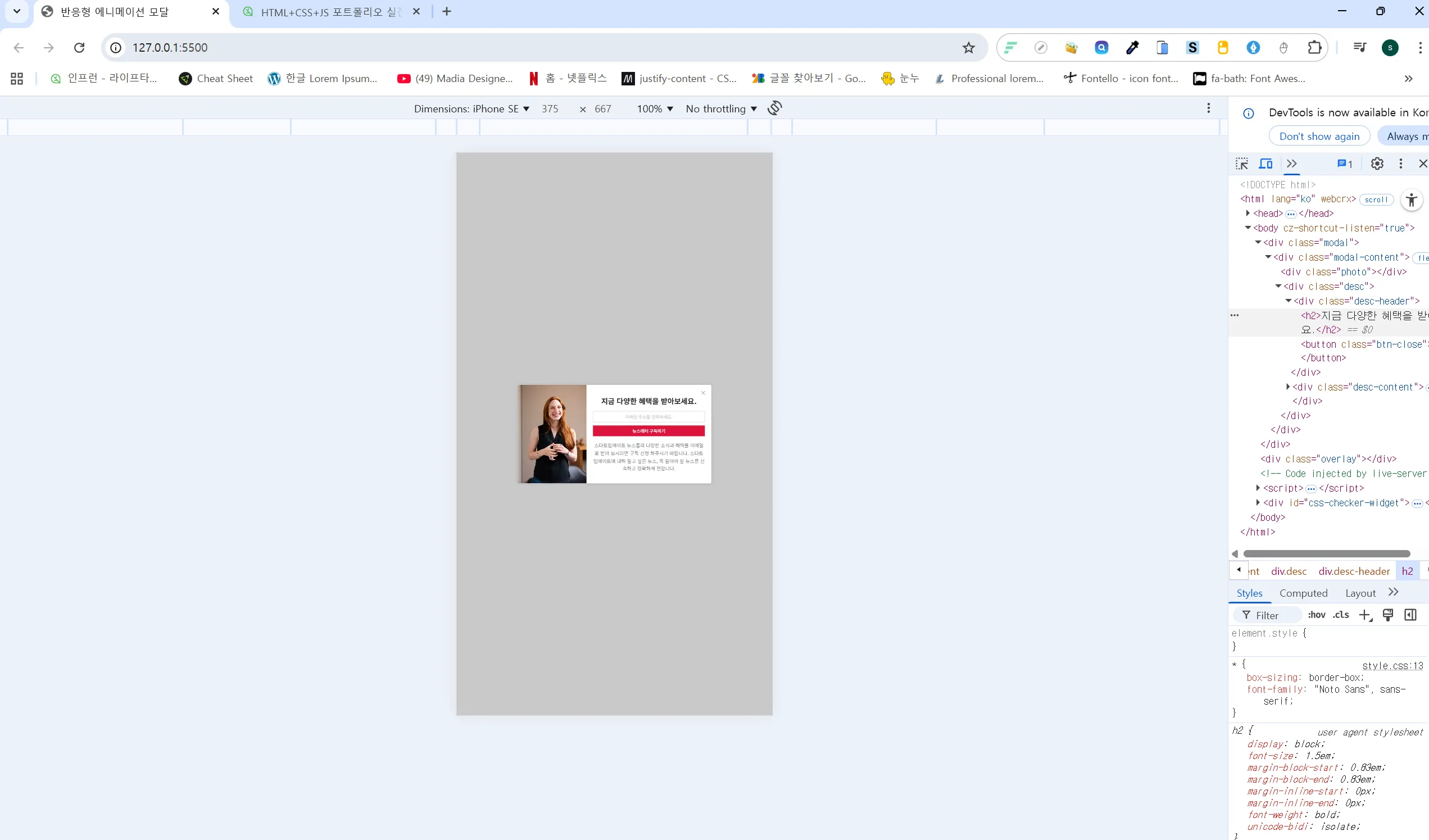Screen dimensions: 1429x840
Task: Open the apps grid in bookmarks bar
Action: (x=17, y=79)
